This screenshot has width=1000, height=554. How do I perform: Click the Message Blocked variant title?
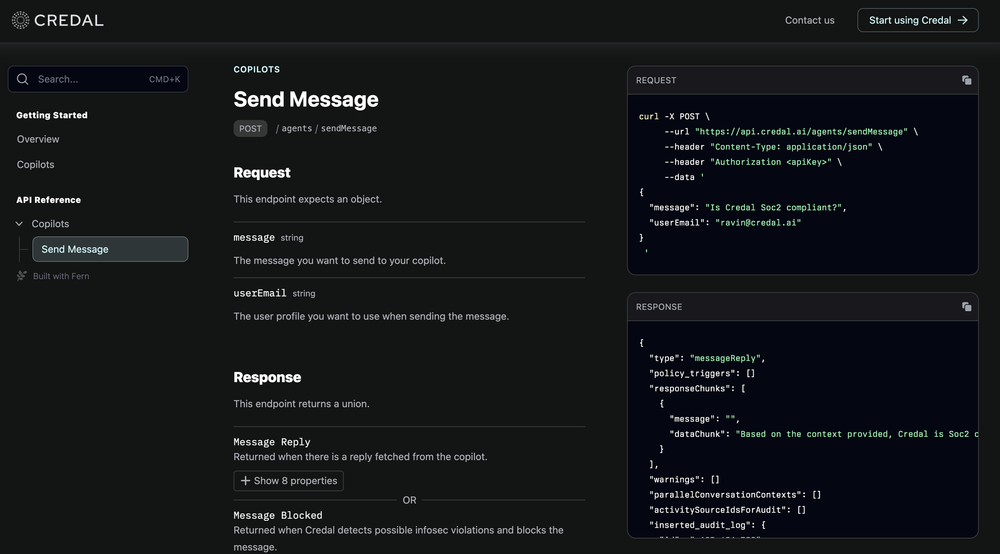pyautogui.click(x=278, y=515)
